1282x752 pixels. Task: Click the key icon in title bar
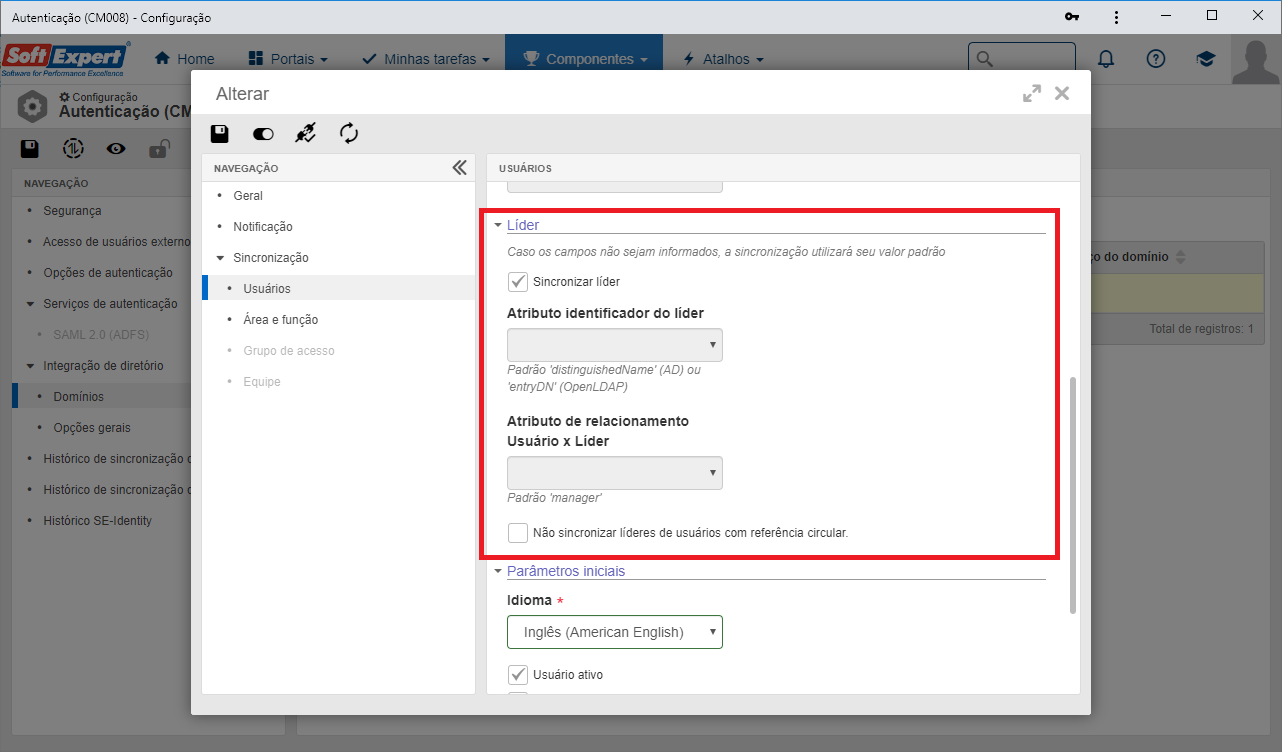pos(1072,17)
